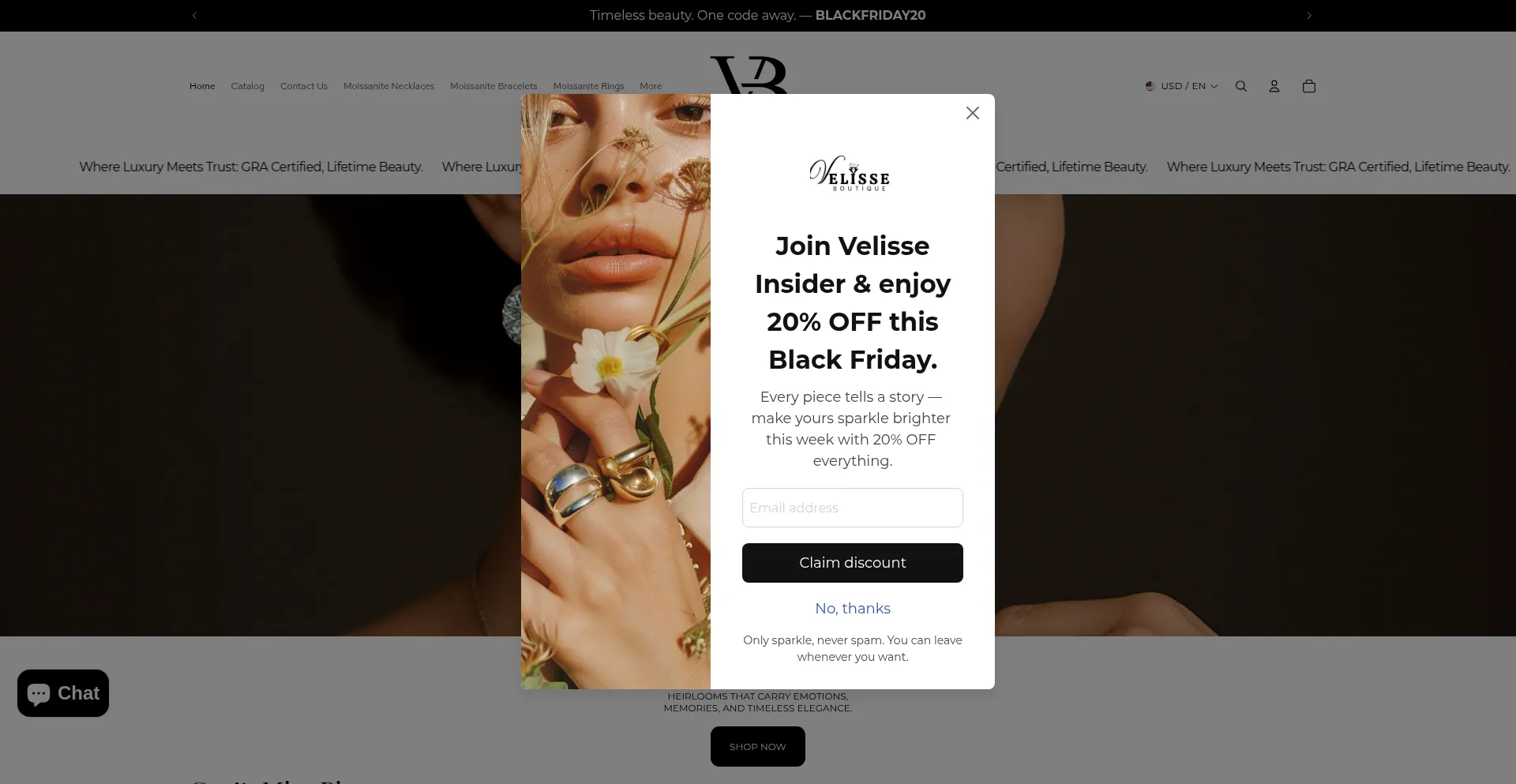Expand the More navigation menu
Viewport: 1516px width, 784px height.
[651, 86]
